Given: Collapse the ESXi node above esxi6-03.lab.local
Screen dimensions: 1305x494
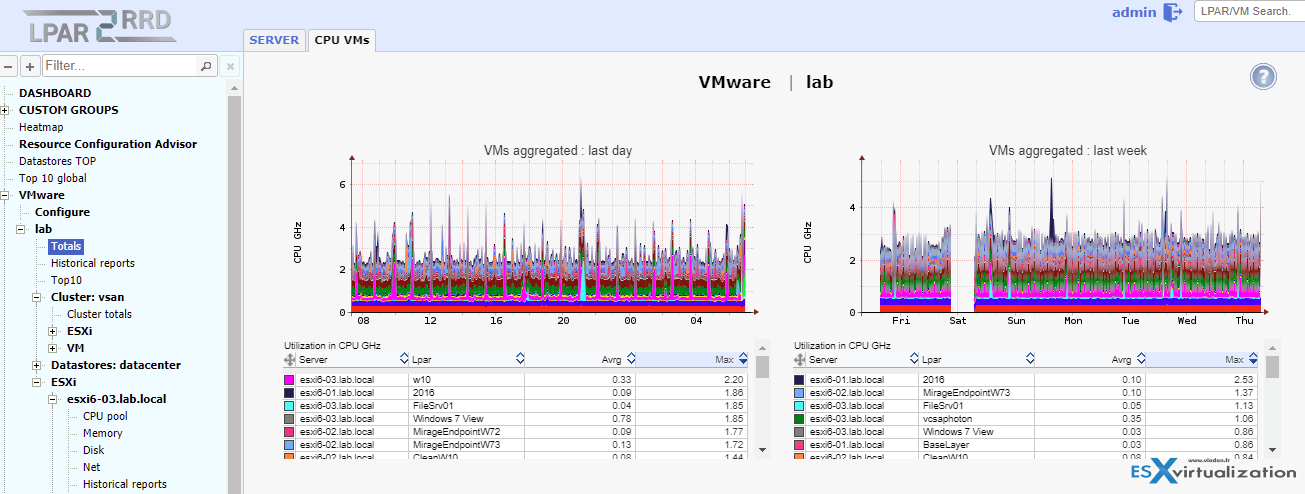Looking at the screenshot, I should (x=37, y=382).
